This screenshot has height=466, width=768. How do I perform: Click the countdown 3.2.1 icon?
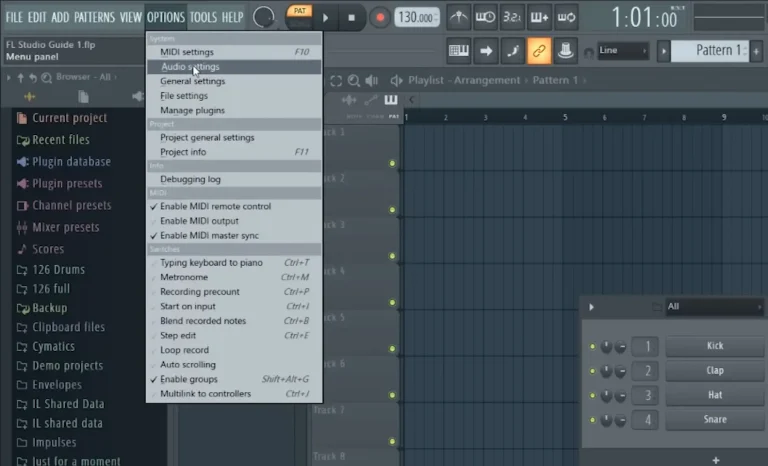[512, 17]
